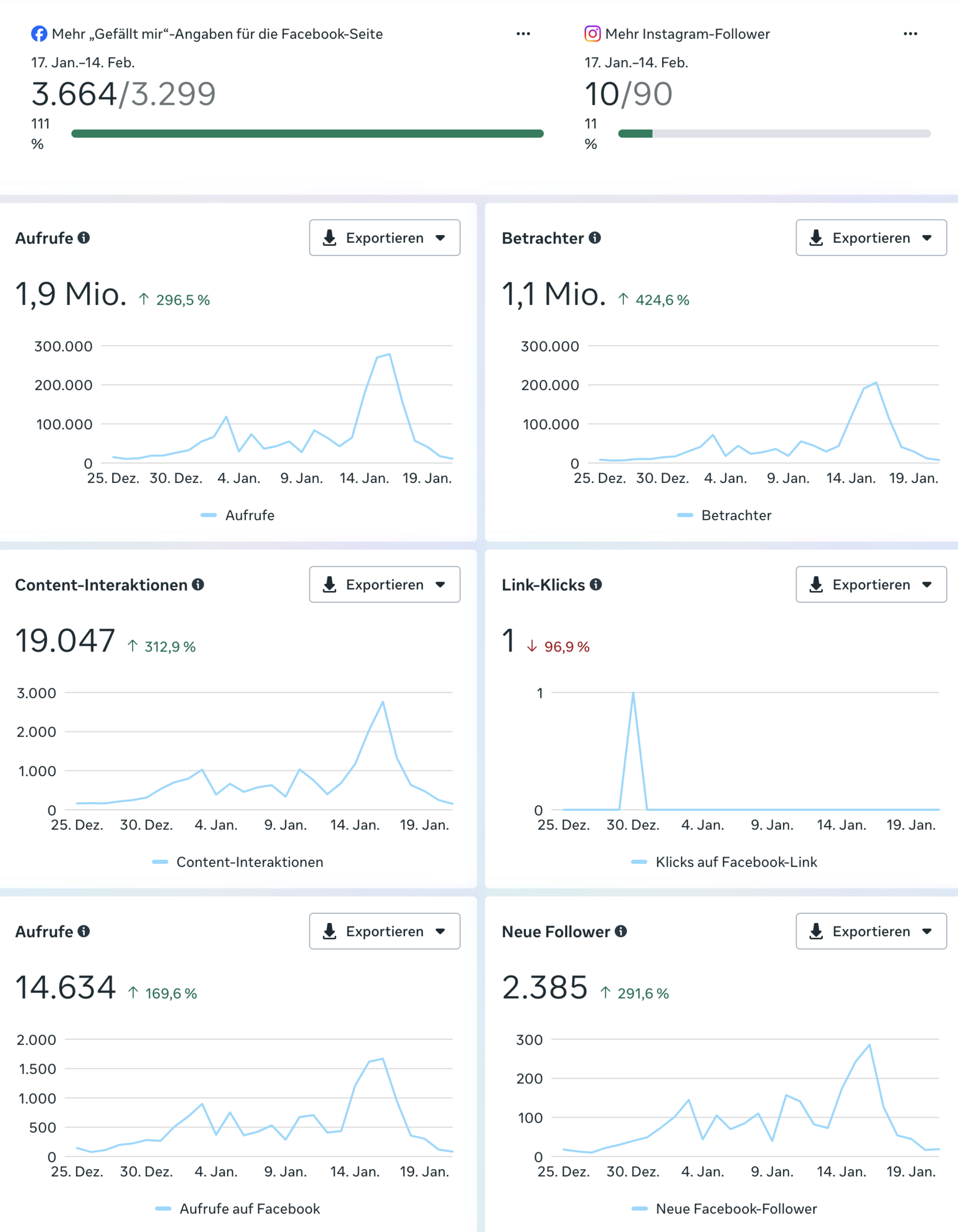Toggle the Betrachter legend entry
This screenshot has height=1232, width=958.
[724, 515]
